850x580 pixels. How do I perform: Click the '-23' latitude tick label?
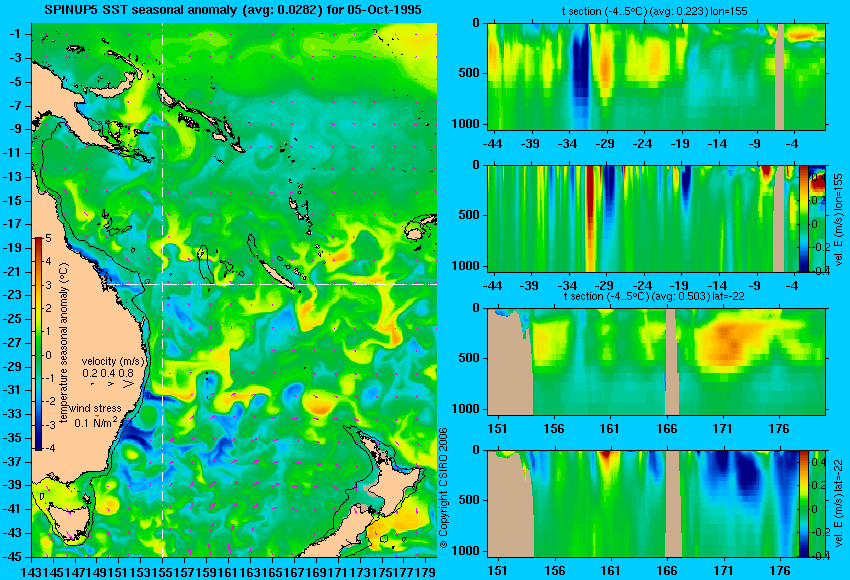[13, 295]
